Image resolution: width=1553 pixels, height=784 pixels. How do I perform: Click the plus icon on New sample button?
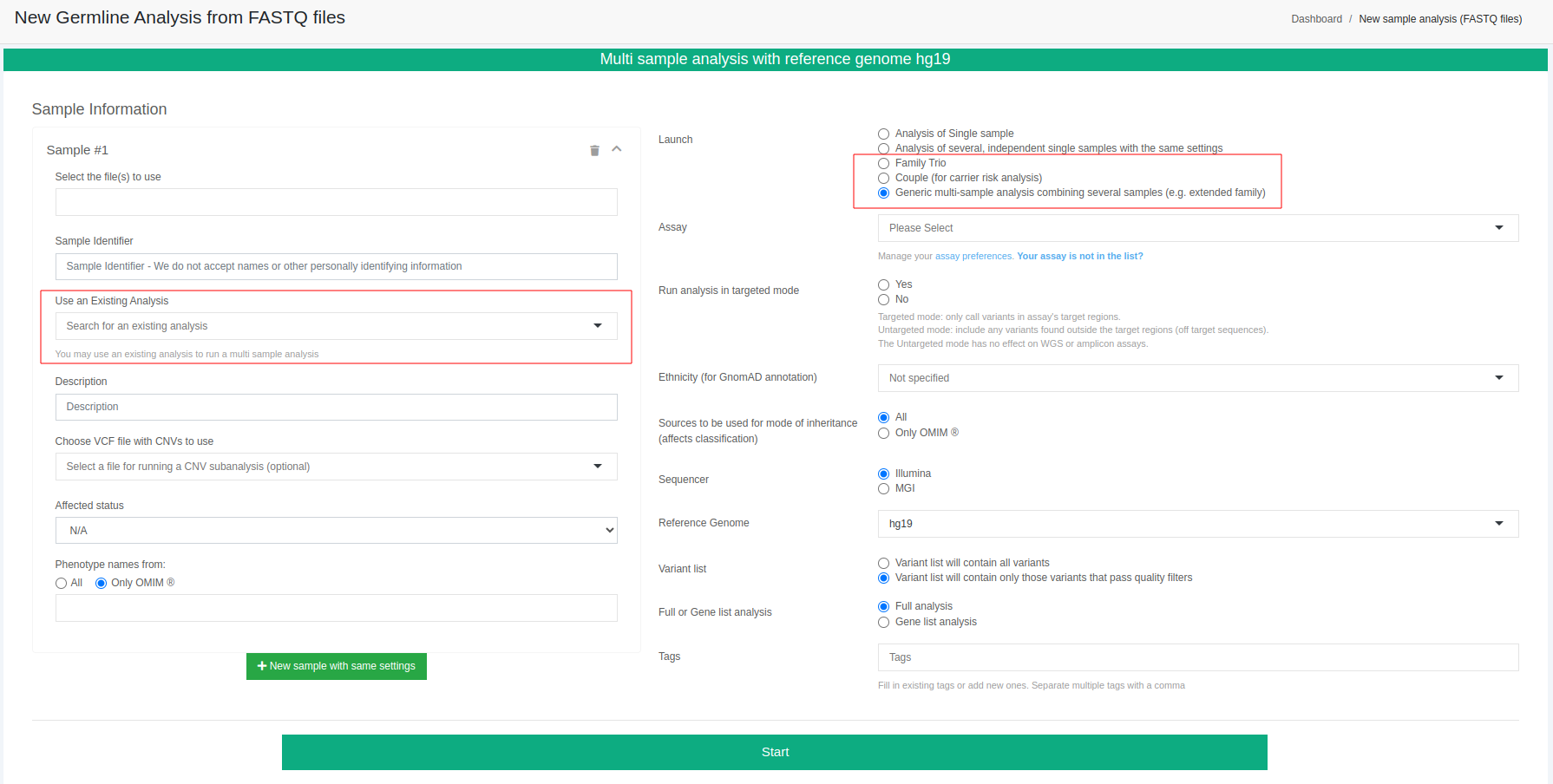point(262,666)
